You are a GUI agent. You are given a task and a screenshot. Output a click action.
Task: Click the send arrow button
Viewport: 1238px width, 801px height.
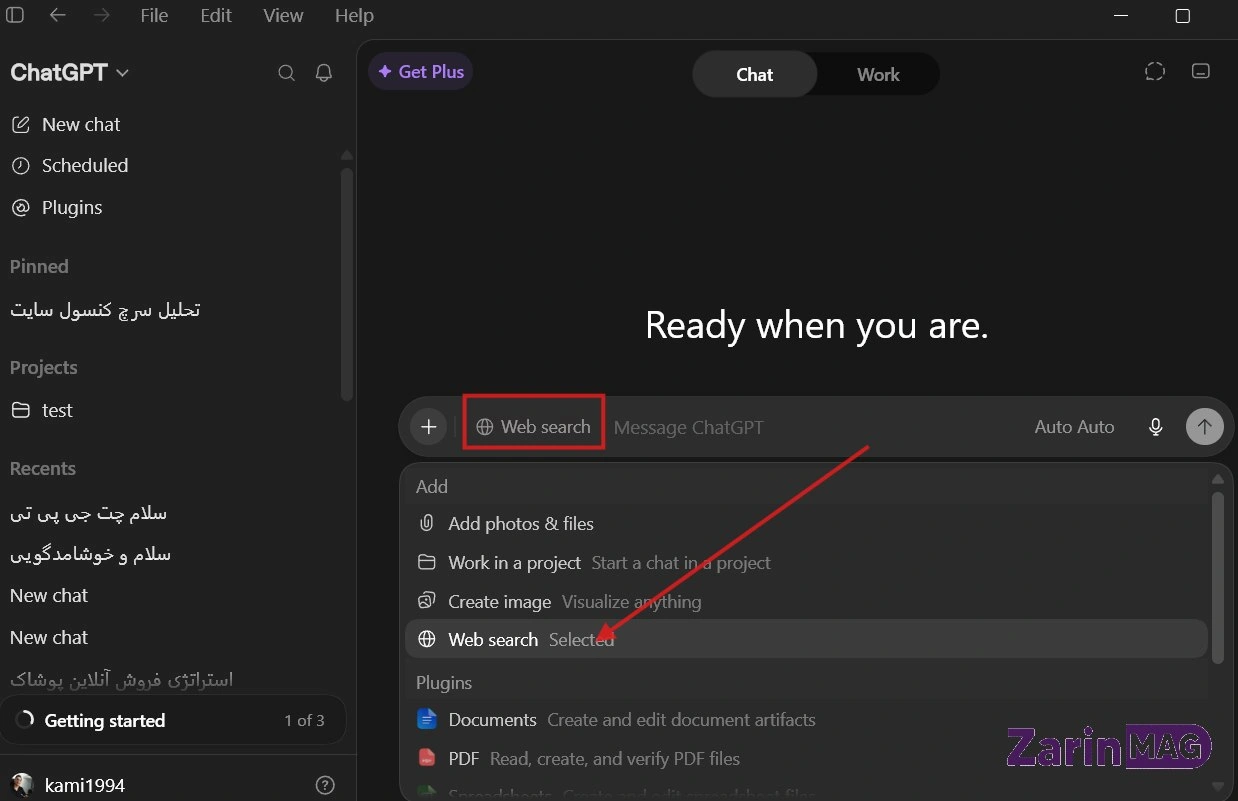tap(1205, 427)
